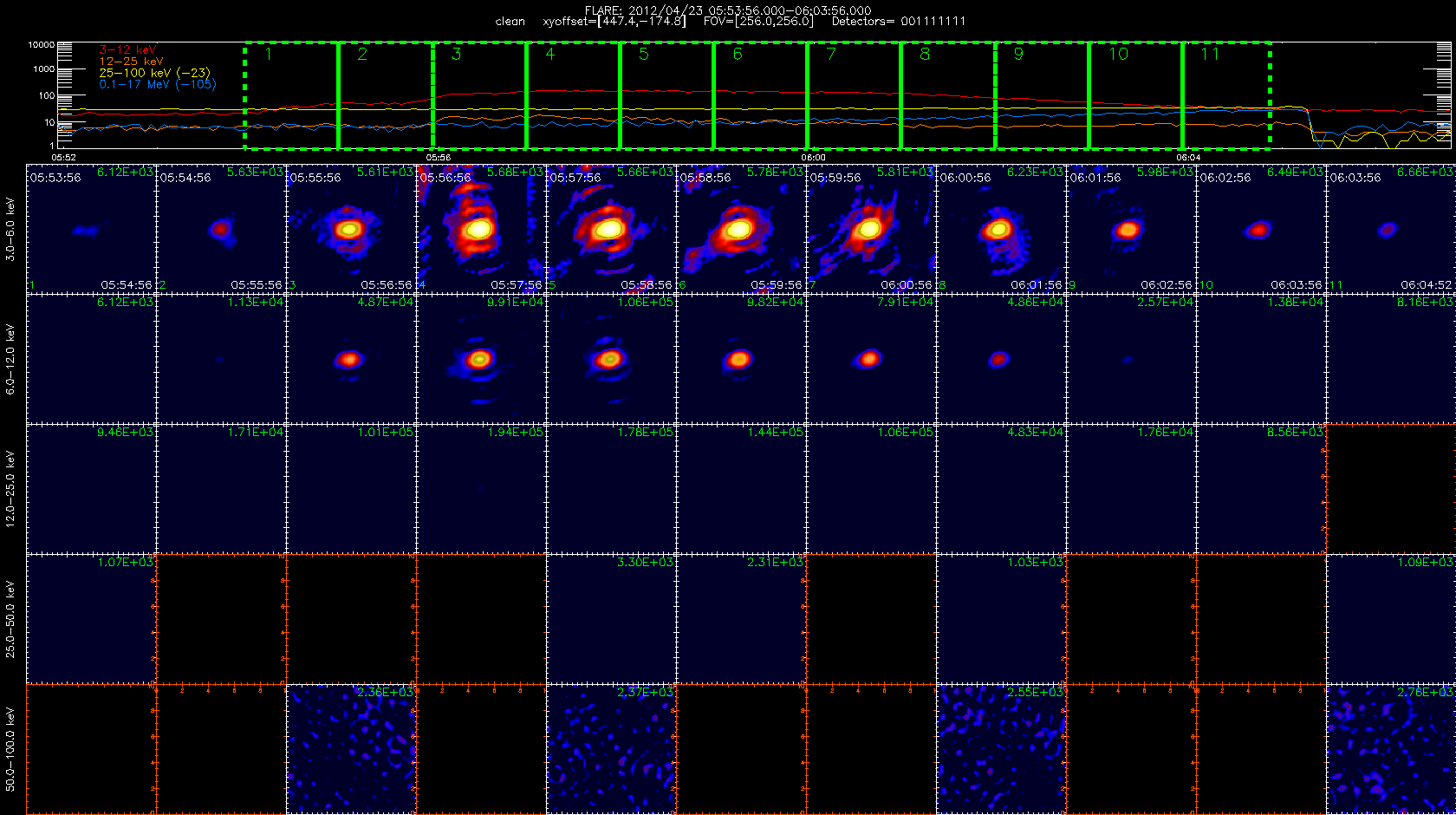Screen dimensions: 1456x815
Task: Click the '50.0-100.0 keV' row label
Action: (10, 749)
